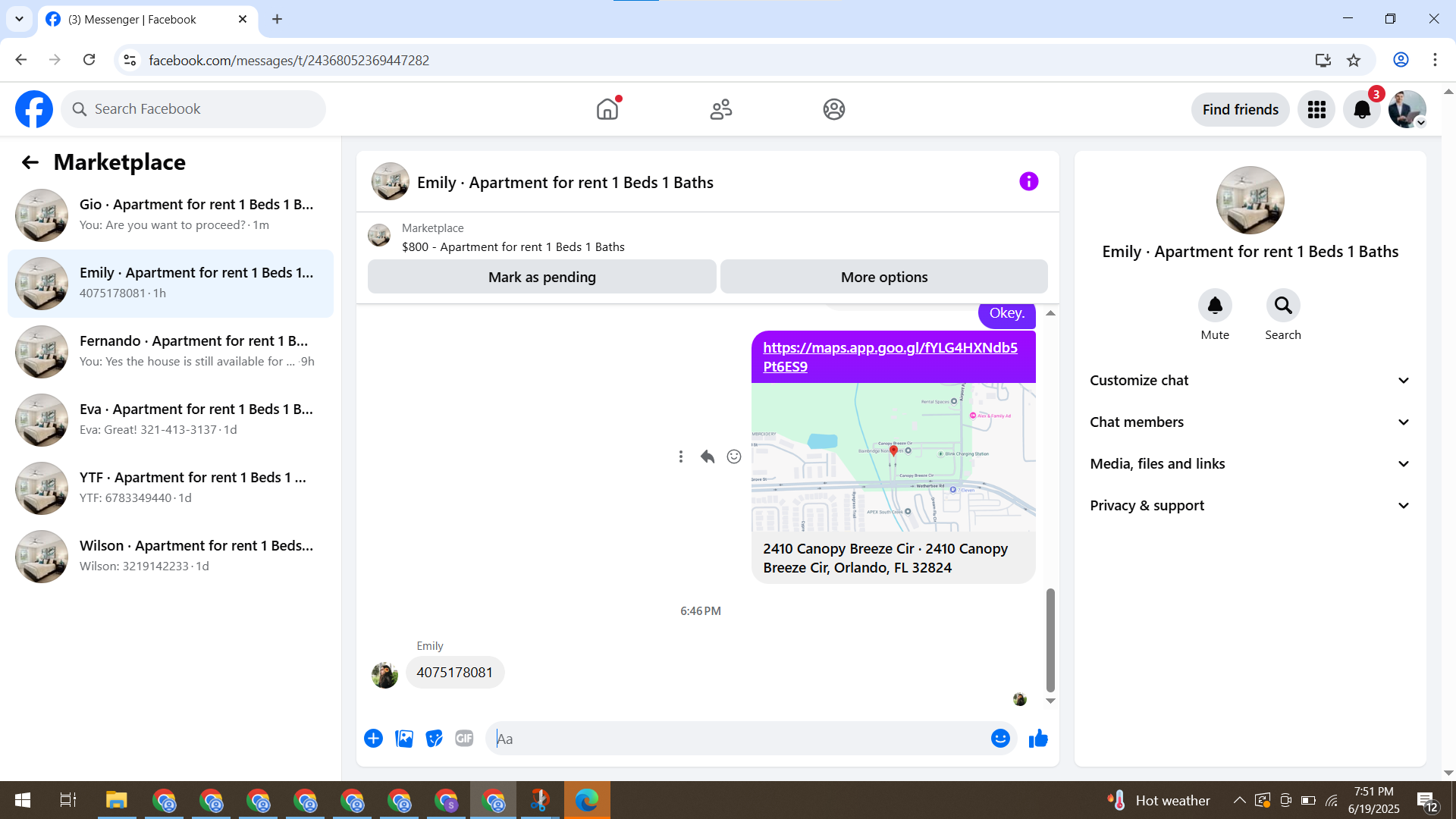Click the browser address bar URL
The height and width of the screenshot is (819, 1456).
pos(289,60)
